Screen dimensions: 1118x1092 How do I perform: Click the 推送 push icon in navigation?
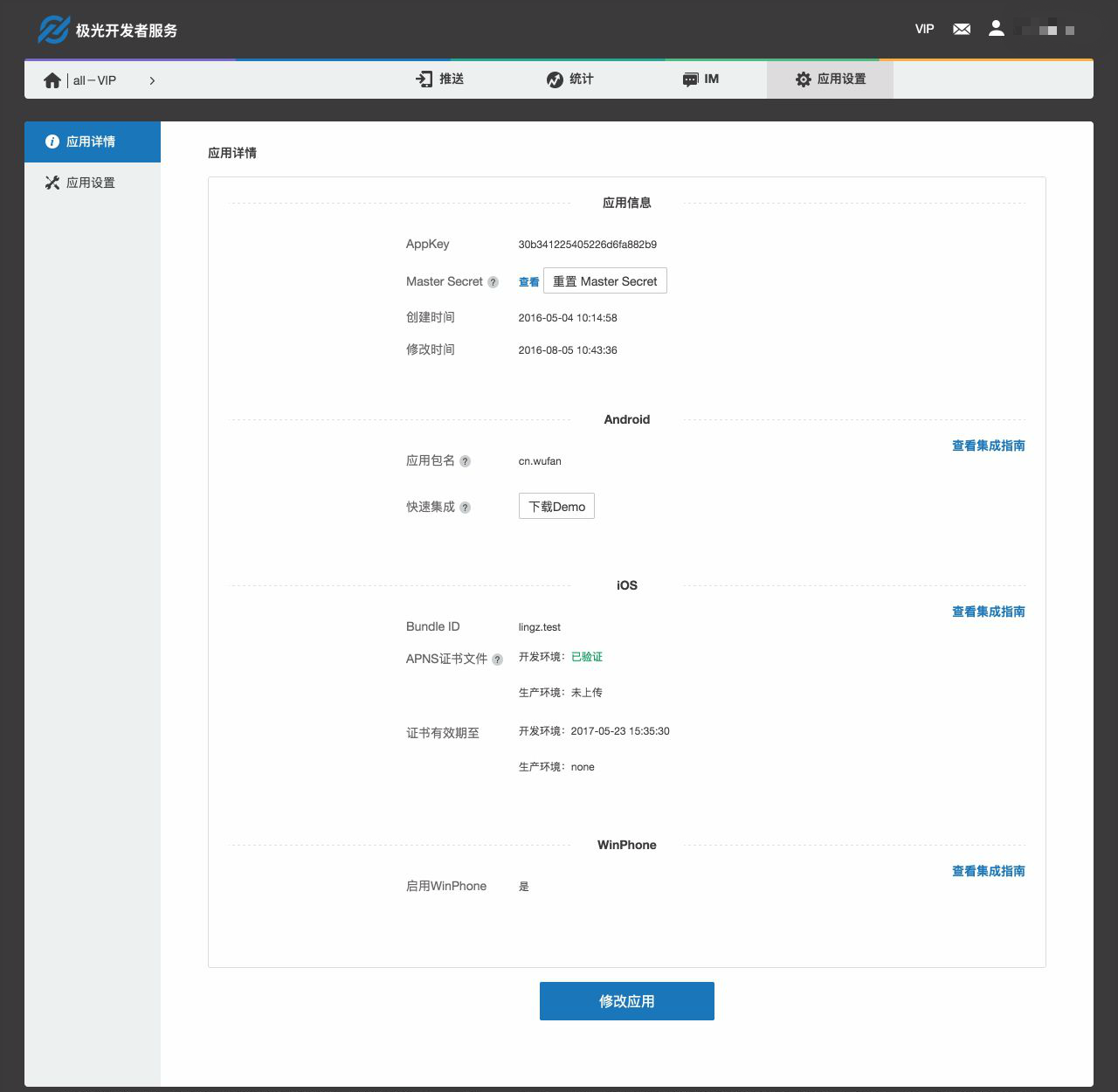pos(422,79)
